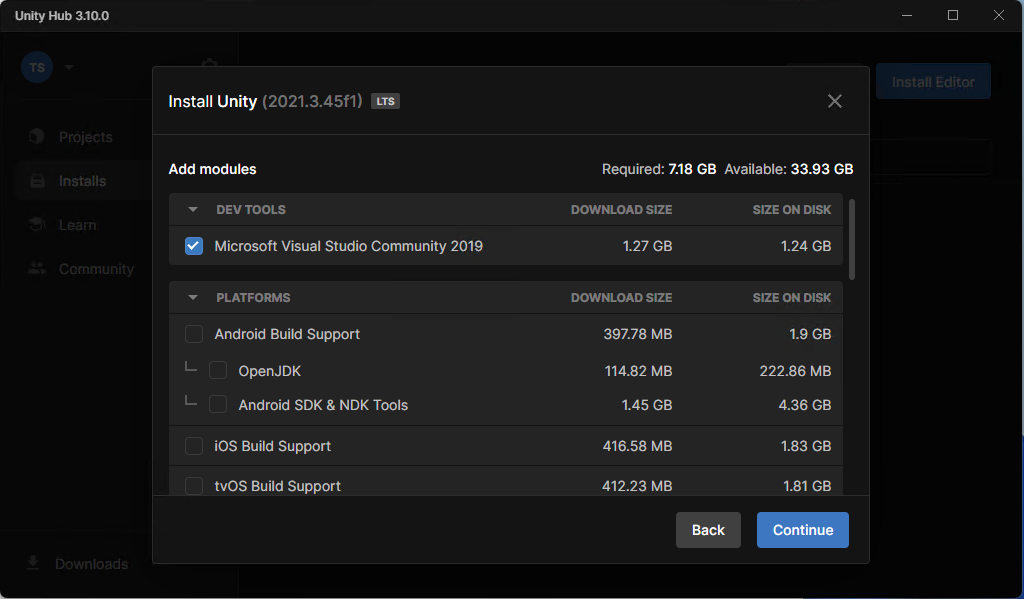Click the Downloads arrow icon

33,563
